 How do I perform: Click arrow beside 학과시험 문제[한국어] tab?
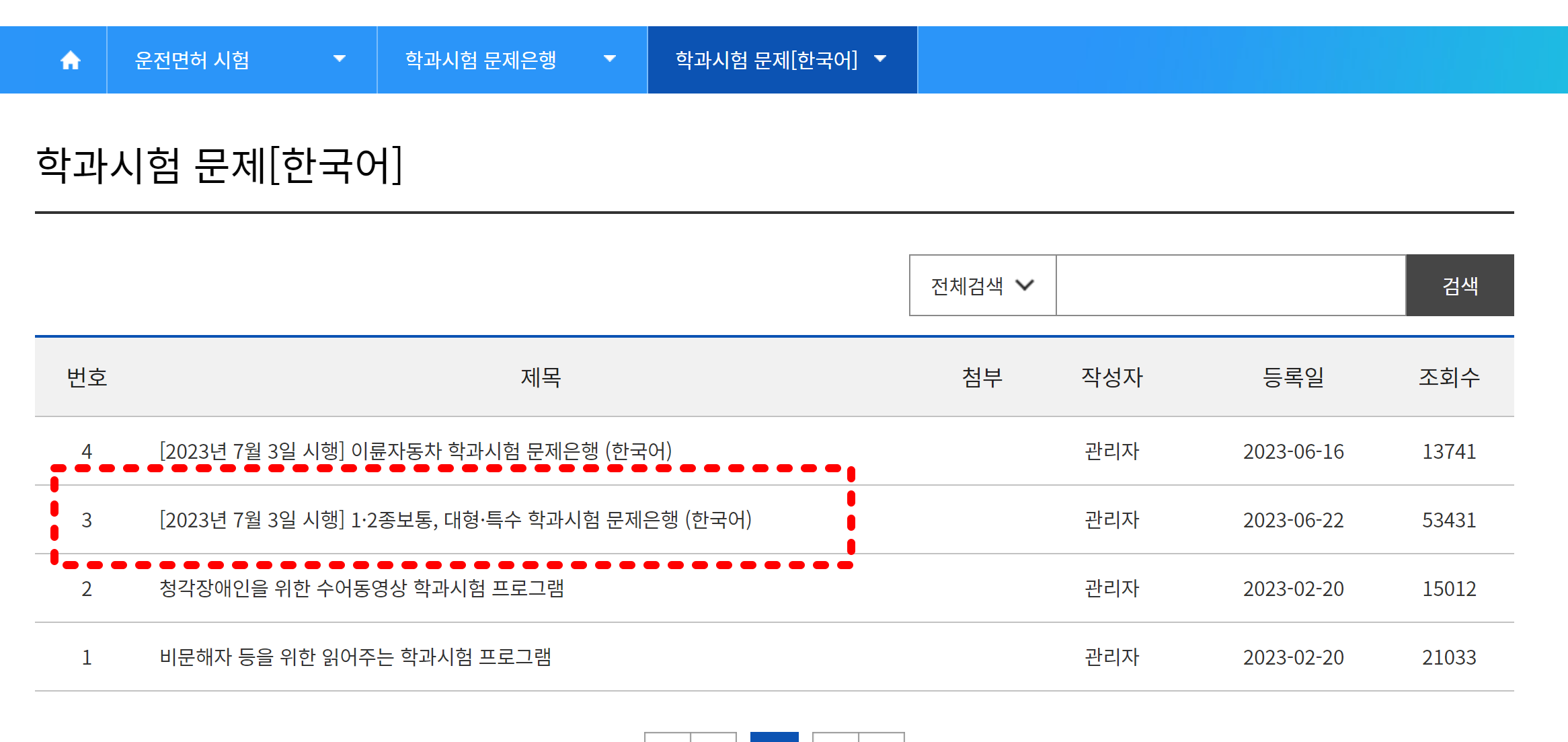coord(880,59)
